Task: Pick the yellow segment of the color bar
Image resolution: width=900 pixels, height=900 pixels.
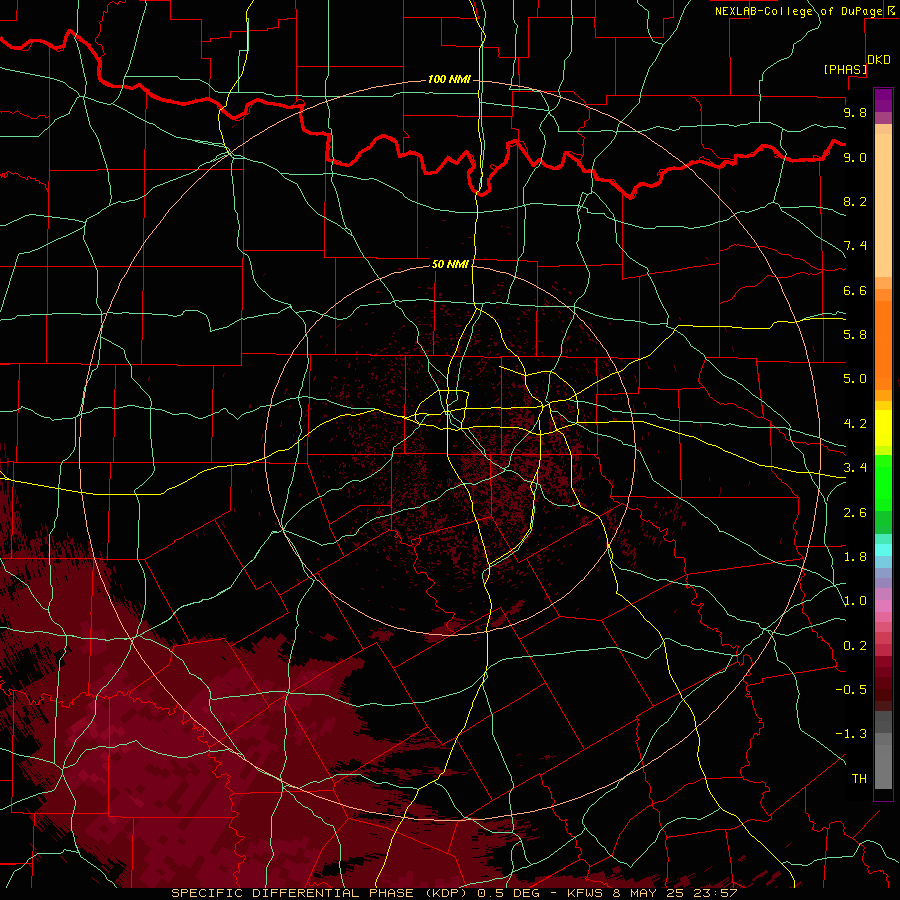Action: pyautogui.click(x=883, y=428)
